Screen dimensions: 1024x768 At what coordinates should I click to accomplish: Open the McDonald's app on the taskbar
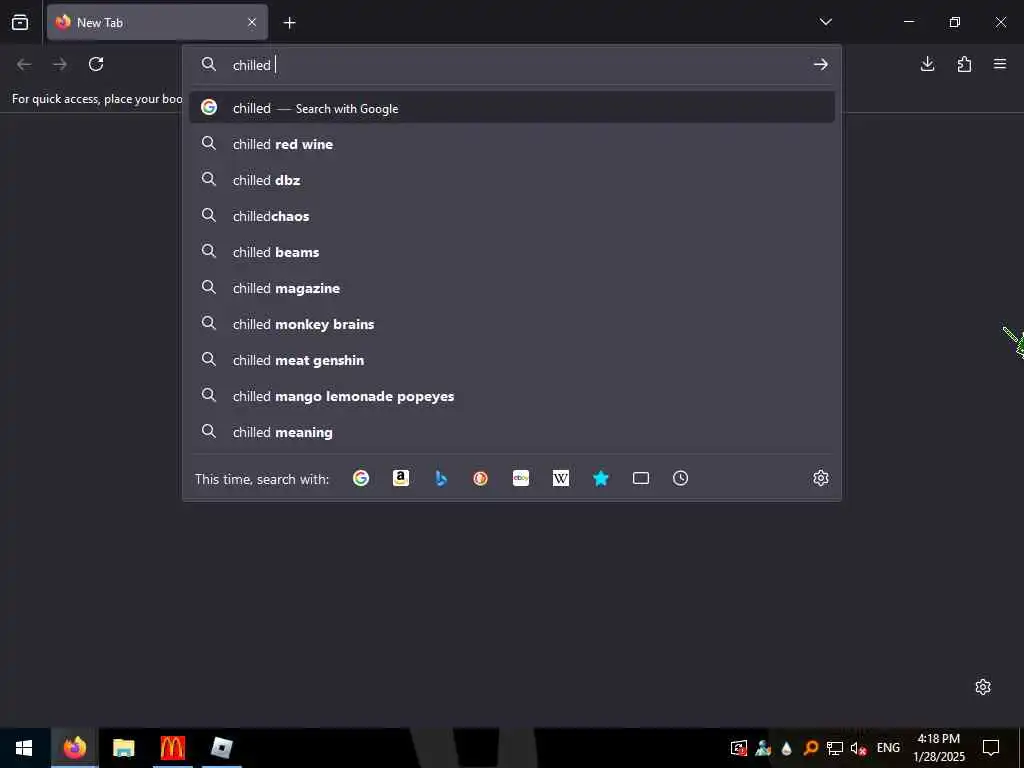172,748
